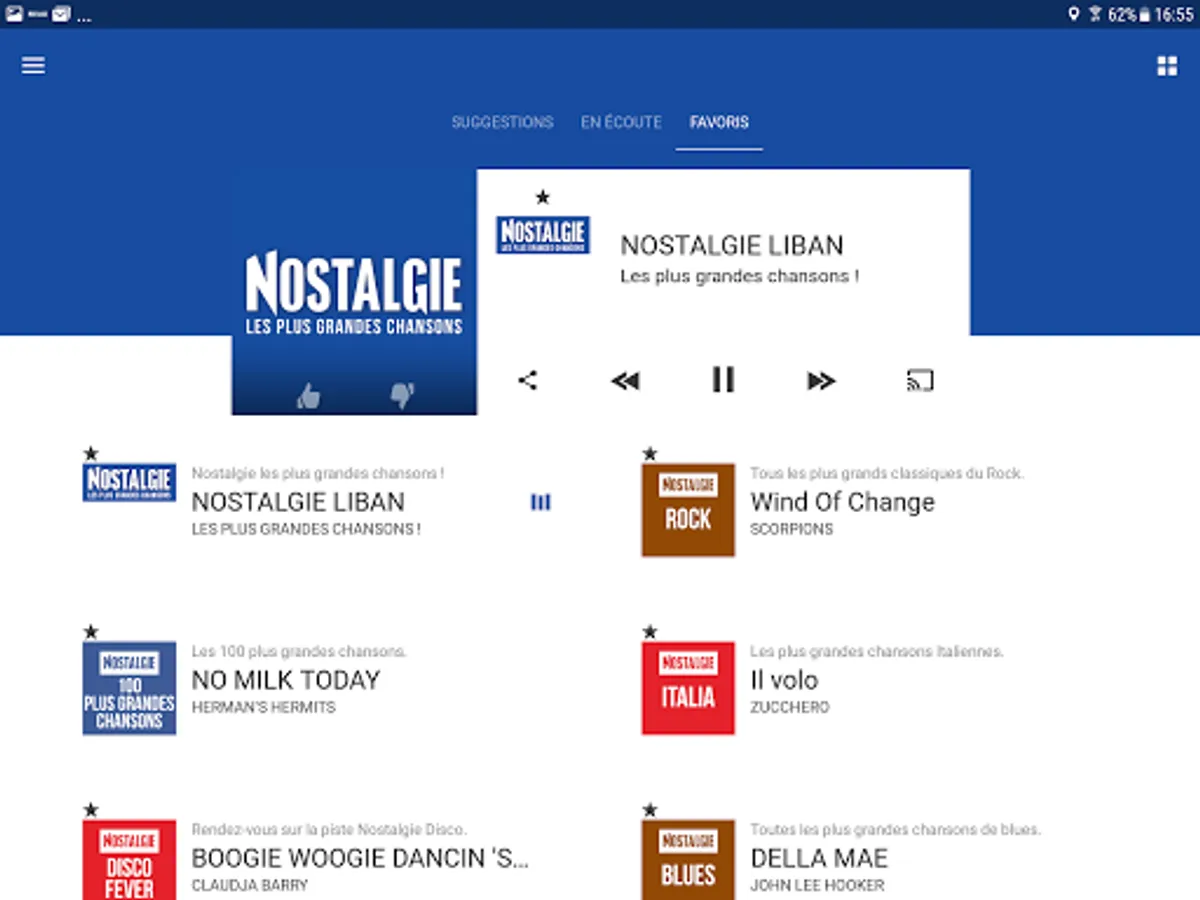Toggle favorite star for Disco Fever

[91, 810]
